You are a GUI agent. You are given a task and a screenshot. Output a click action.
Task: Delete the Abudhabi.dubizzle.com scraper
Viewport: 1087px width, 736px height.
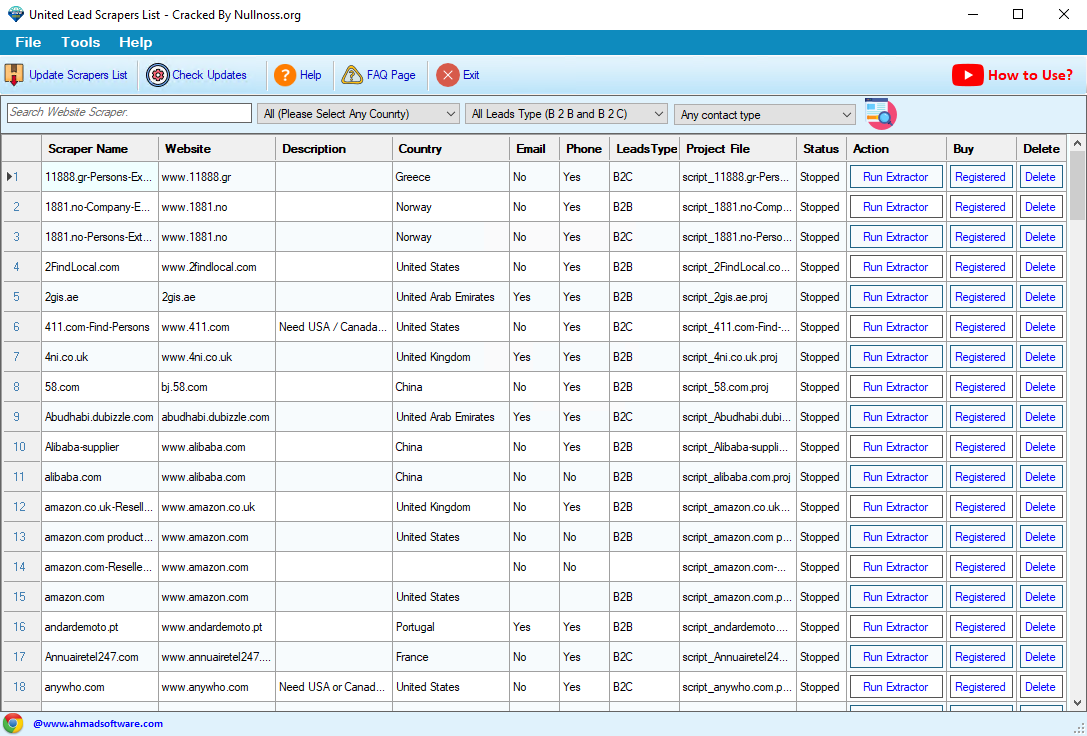(x=1041, y=417)
